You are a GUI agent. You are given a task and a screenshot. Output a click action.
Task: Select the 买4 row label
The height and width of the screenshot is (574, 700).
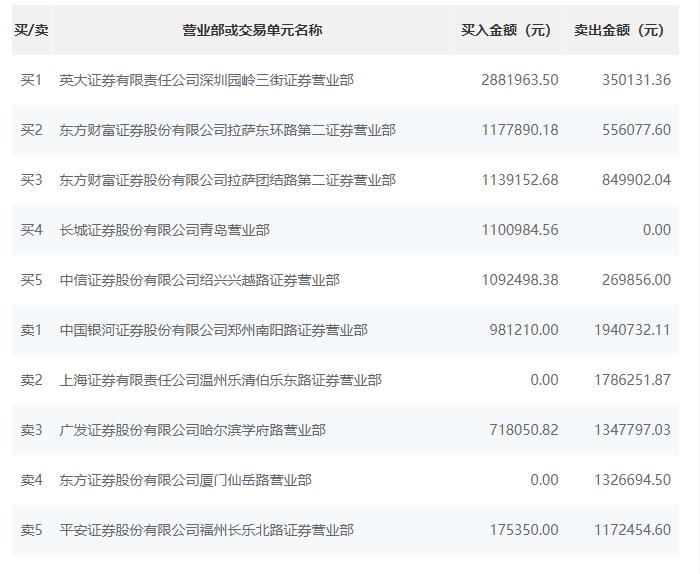(x=31, y=230)
